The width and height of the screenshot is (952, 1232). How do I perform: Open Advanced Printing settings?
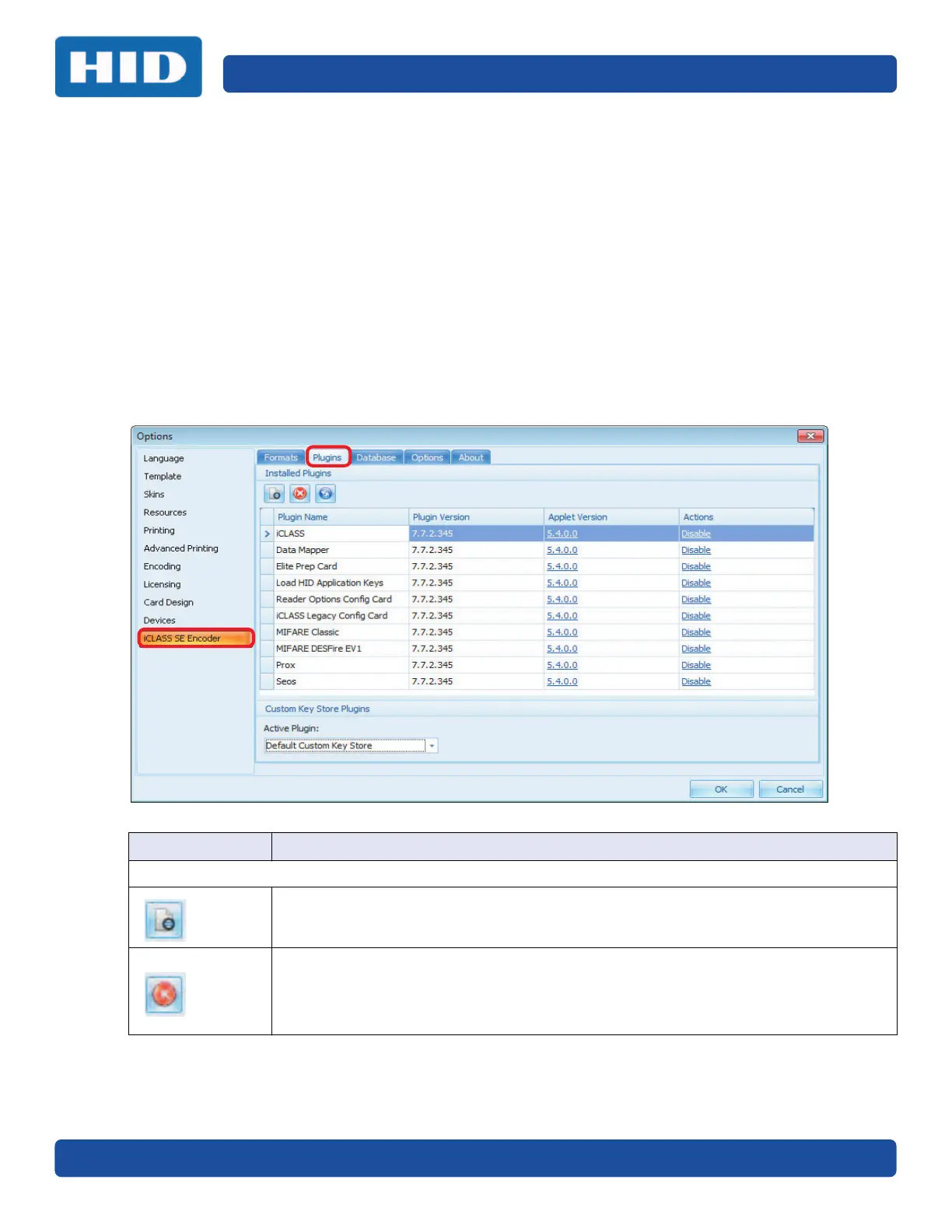pyautogui.click(x=181, y=548)
